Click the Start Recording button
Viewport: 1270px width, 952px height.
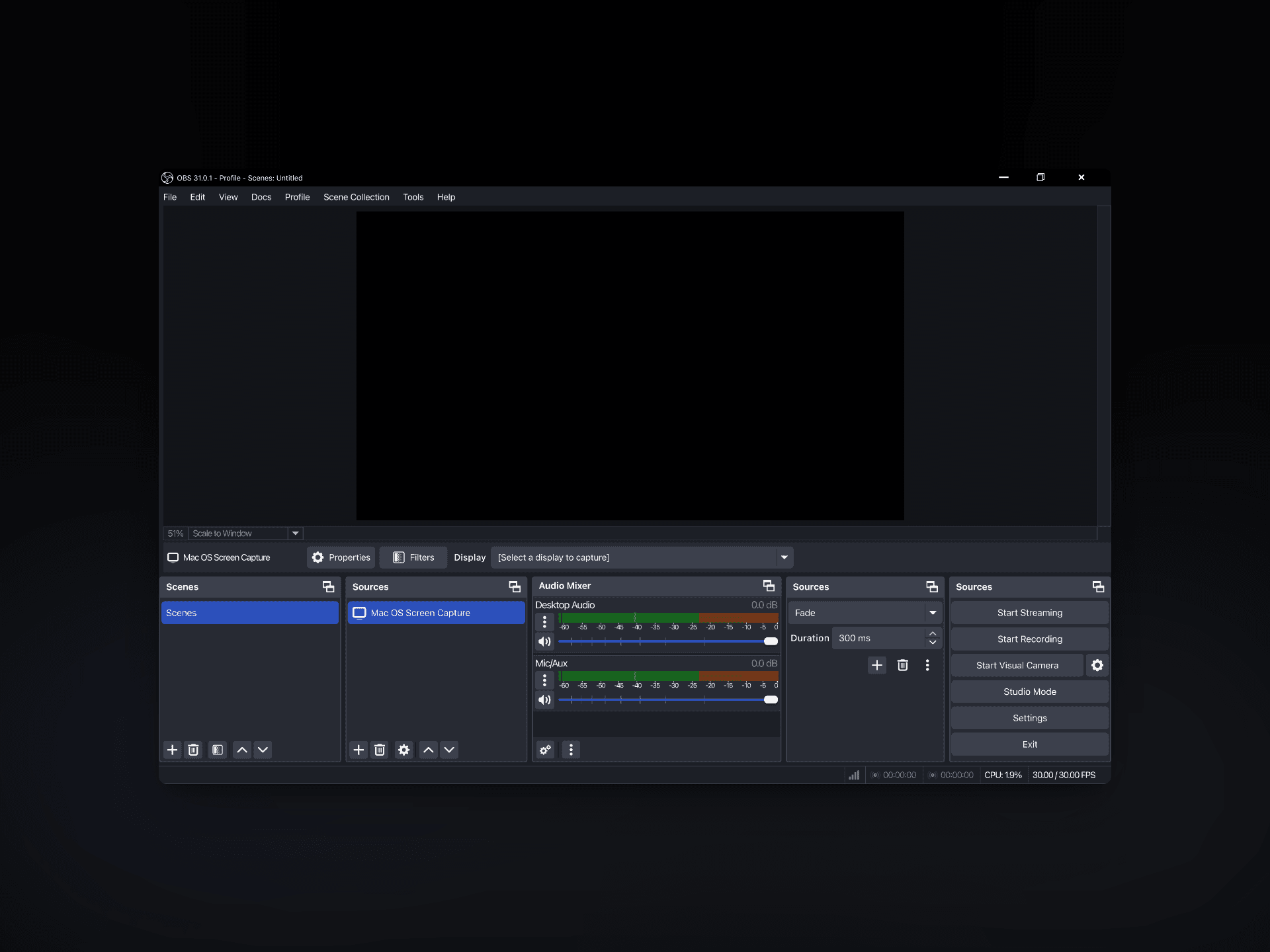[x=1029, y=639]
